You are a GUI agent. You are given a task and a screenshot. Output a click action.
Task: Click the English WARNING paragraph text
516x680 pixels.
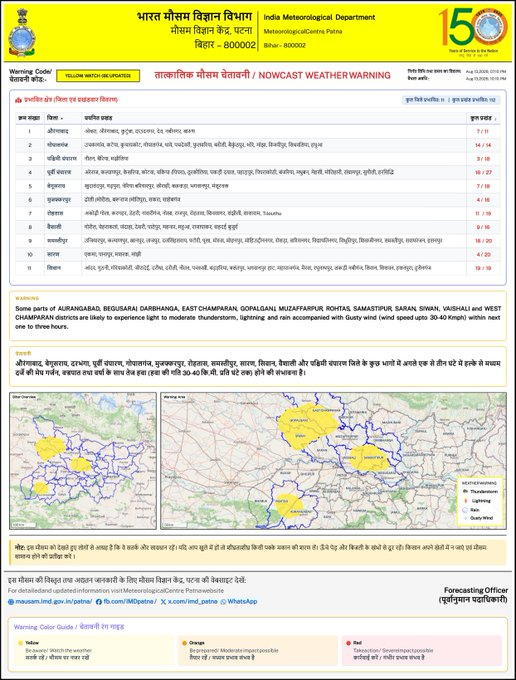(x=258, y=317)
